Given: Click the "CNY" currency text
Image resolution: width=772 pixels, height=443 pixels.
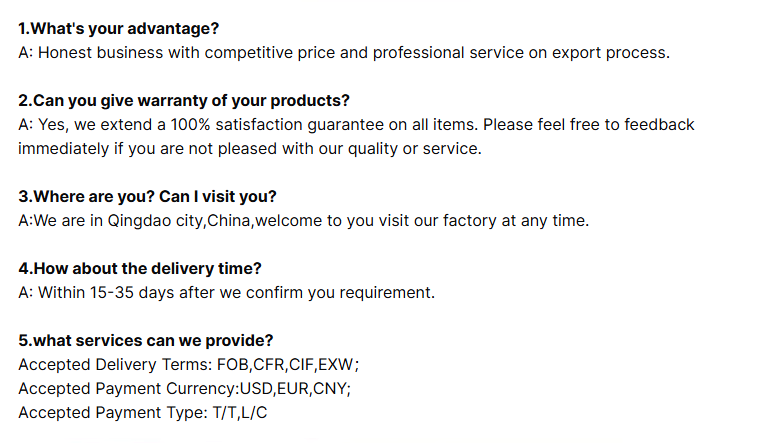Looking at the screenshot, I should (x=329, y=388).
